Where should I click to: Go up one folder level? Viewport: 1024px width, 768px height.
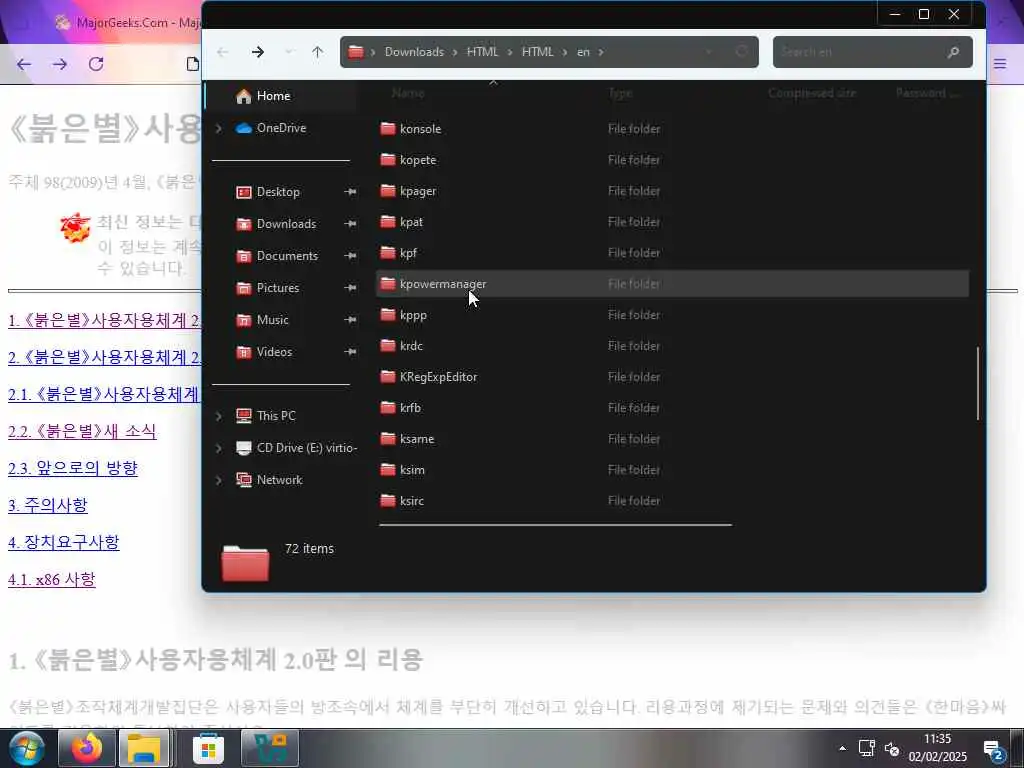317,52
